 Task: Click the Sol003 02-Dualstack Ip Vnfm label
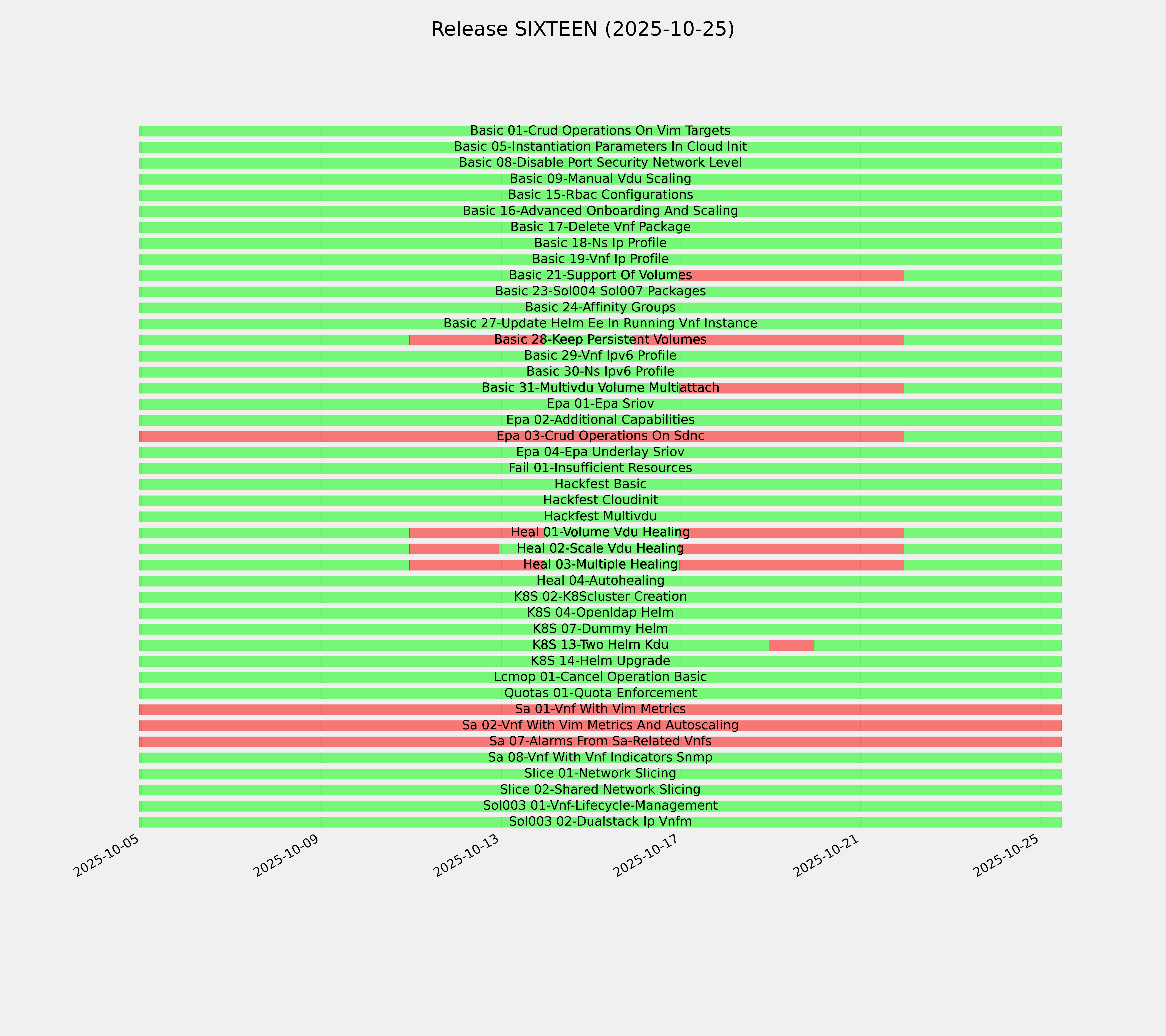[600, 822]
